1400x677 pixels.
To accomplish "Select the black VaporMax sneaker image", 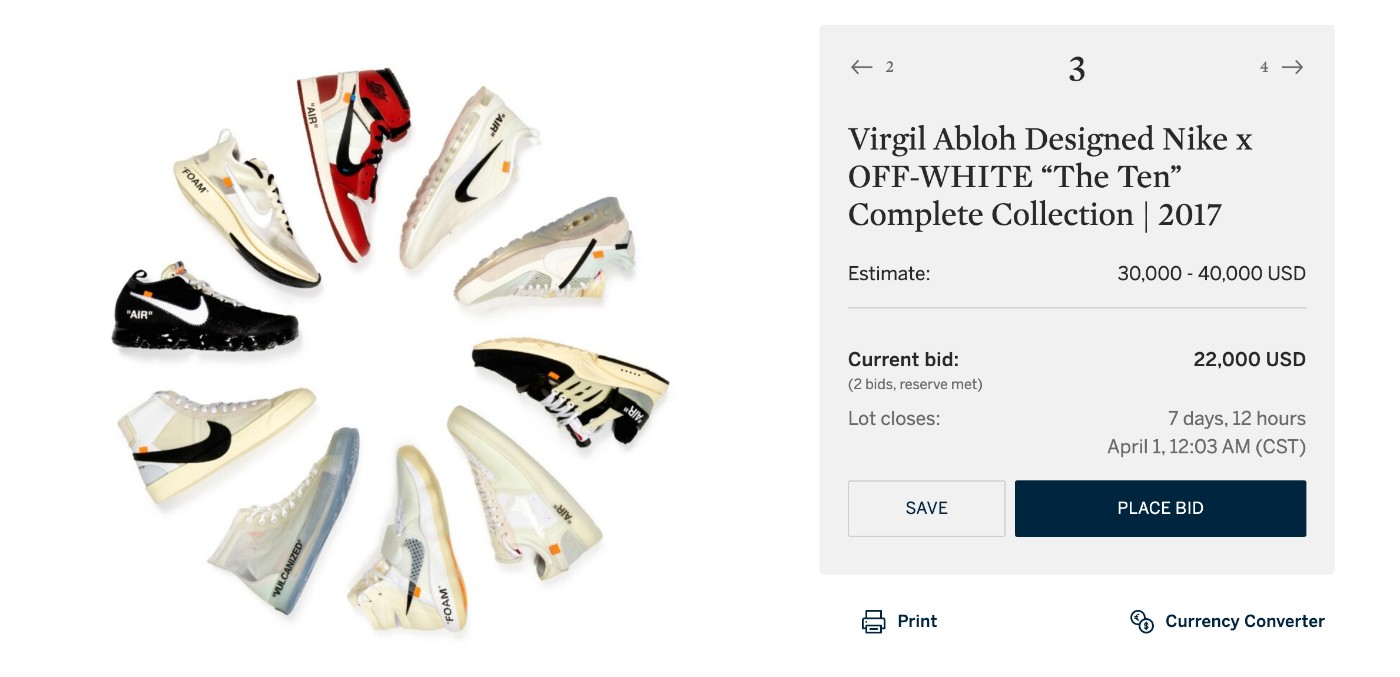I will tap(203, 310).
